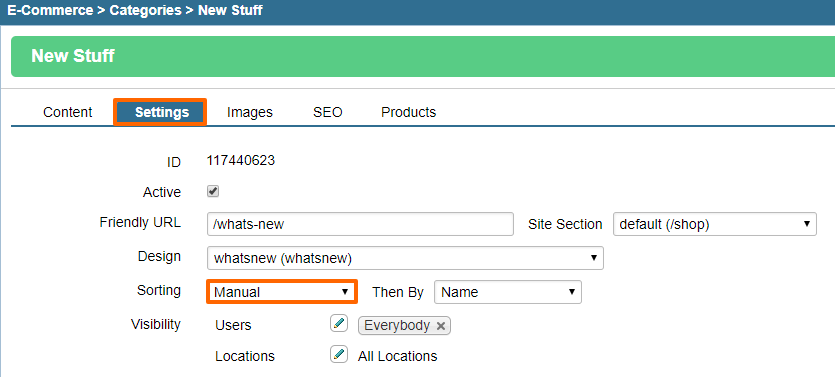The image size is (835, 377).
Task: Select the Settings tab
Action: 162,112
